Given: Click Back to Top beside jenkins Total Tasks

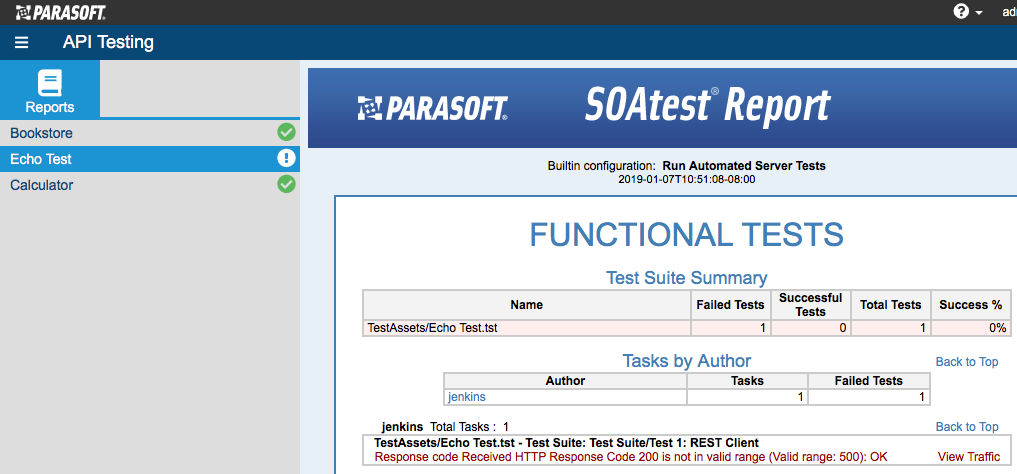Looking at the screenshot, I should pos(966,427).
